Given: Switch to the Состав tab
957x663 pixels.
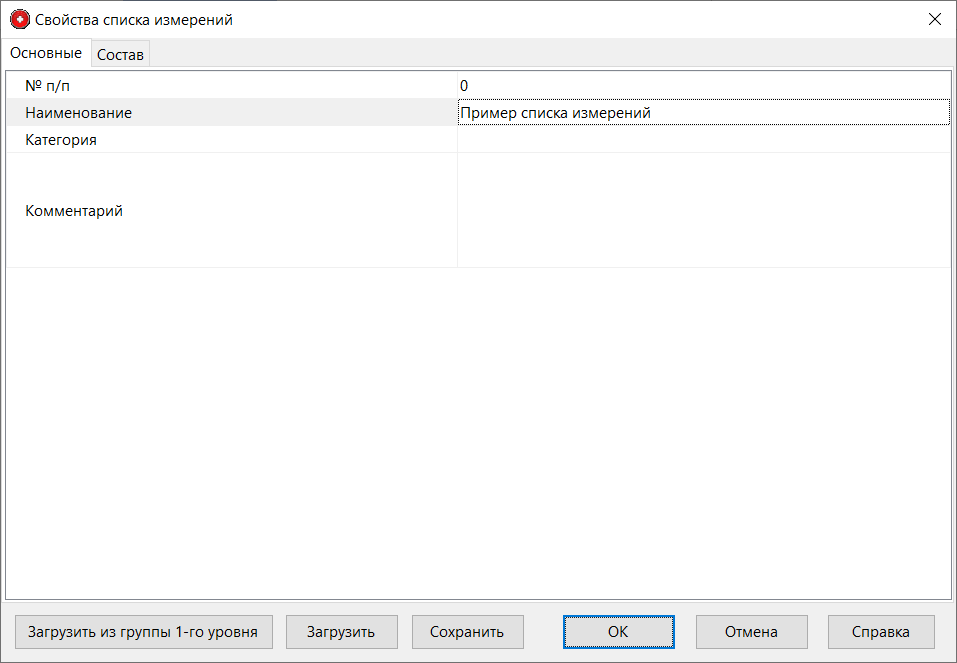Looking at the screenshot, I should click(x=120, y=54).
